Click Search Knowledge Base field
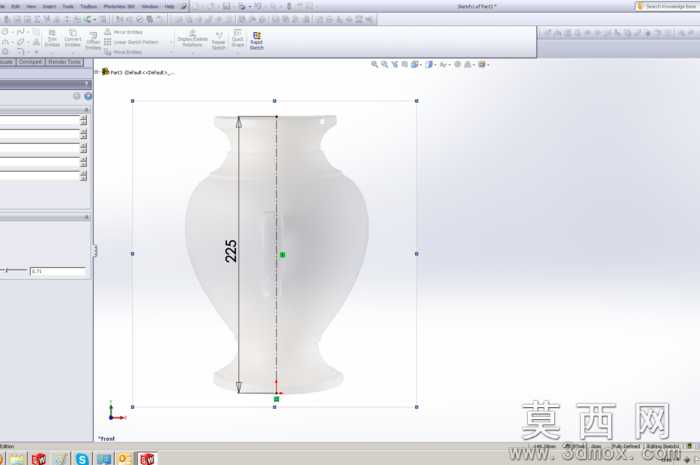 [668, 6]
